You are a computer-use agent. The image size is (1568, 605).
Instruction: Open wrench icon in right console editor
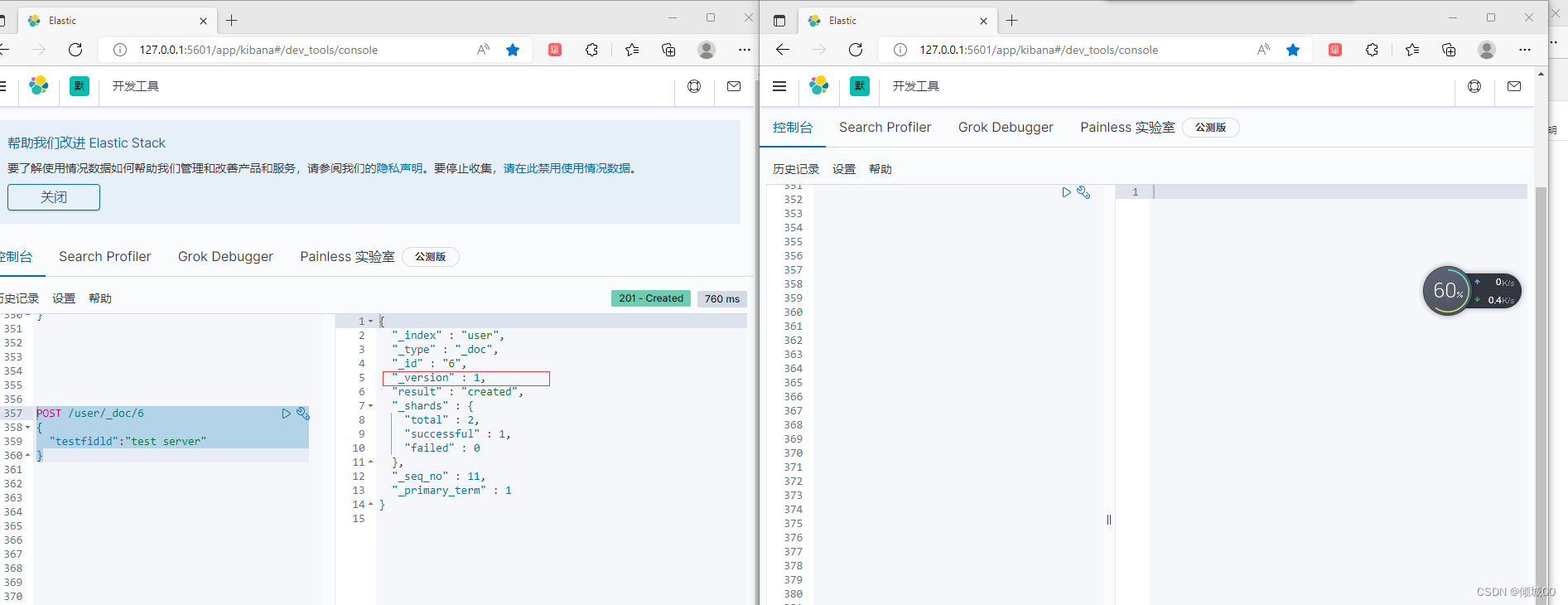pyautogui.click(x=1083, y=192)
